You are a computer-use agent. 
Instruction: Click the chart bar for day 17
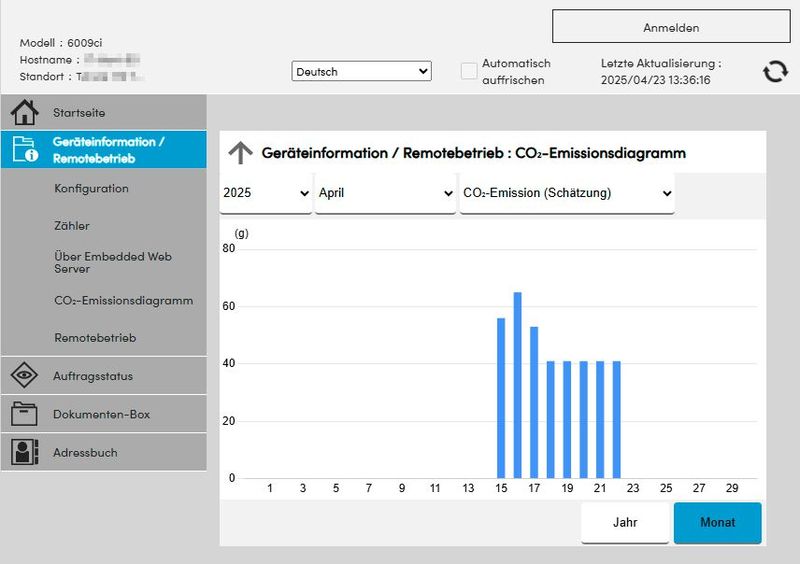(534, 402)
